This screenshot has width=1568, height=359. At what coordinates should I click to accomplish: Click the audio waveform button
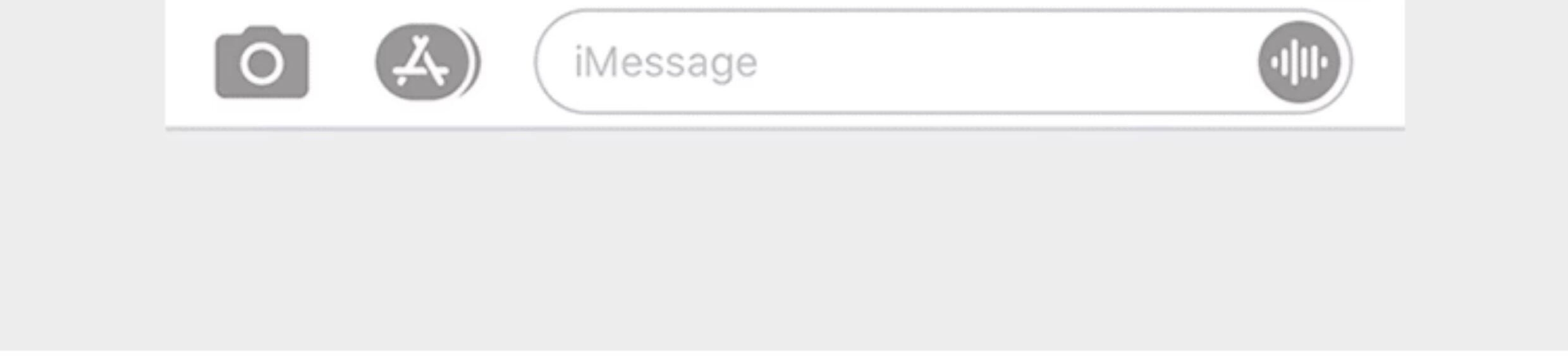pyautogui.click(x=1299, y=62)
